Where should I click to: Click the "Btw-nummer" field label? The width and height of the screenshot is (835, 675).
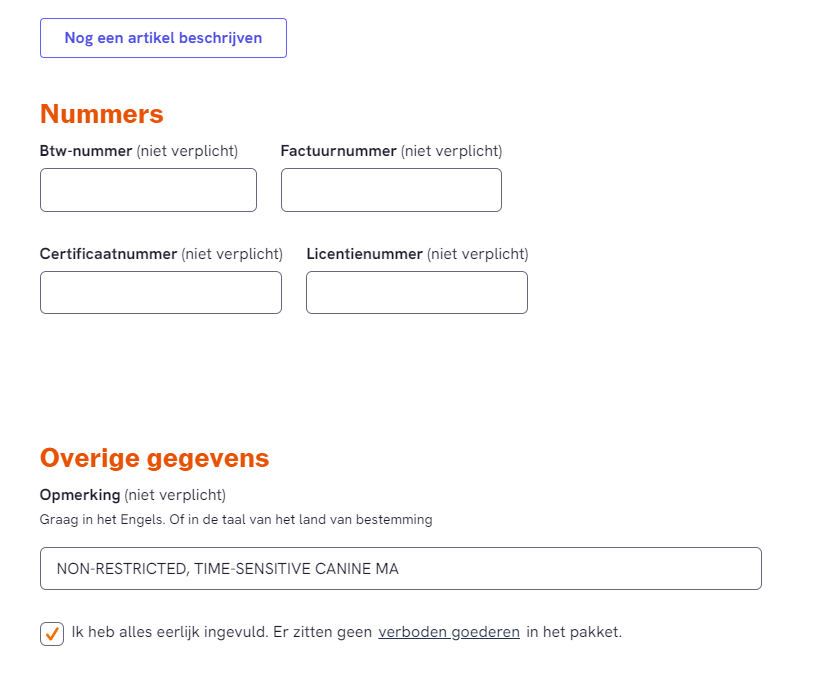pyautogui.click(x=86, y=151)
